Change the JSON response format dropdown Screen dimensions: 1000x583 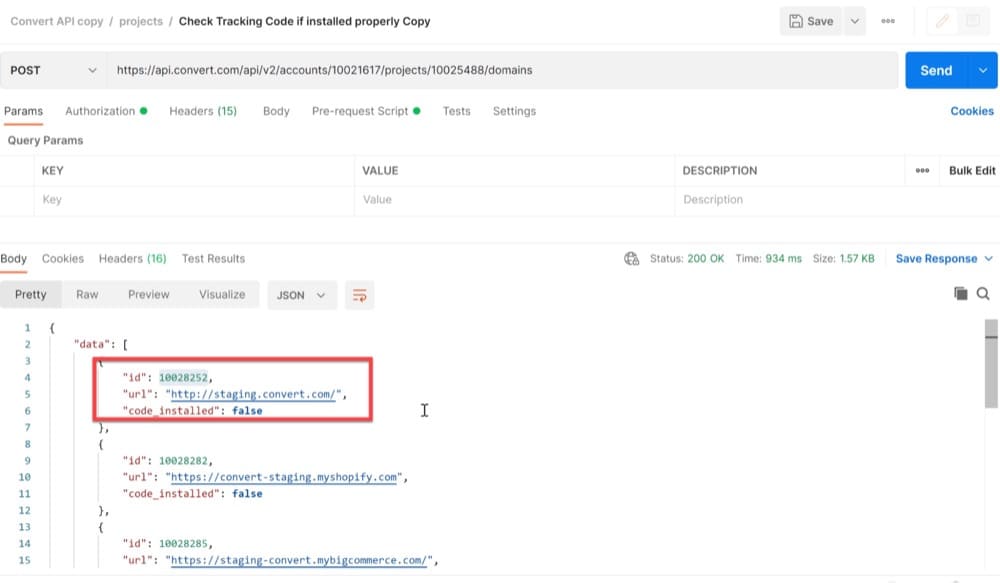pos(302,295)
